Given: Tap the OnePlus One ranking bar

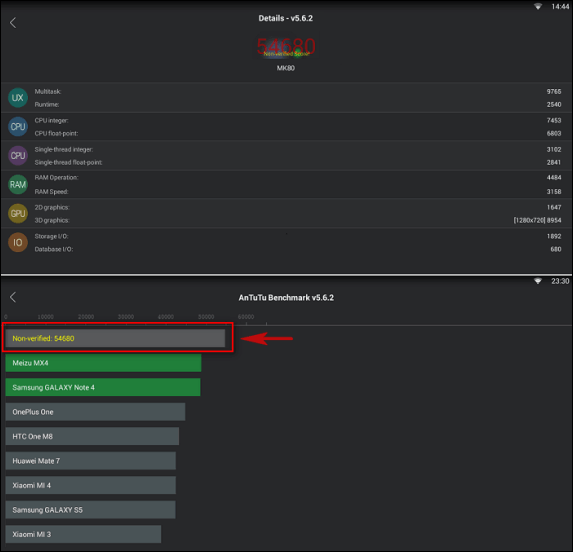Looking at the screenshot, I should 95,412.
